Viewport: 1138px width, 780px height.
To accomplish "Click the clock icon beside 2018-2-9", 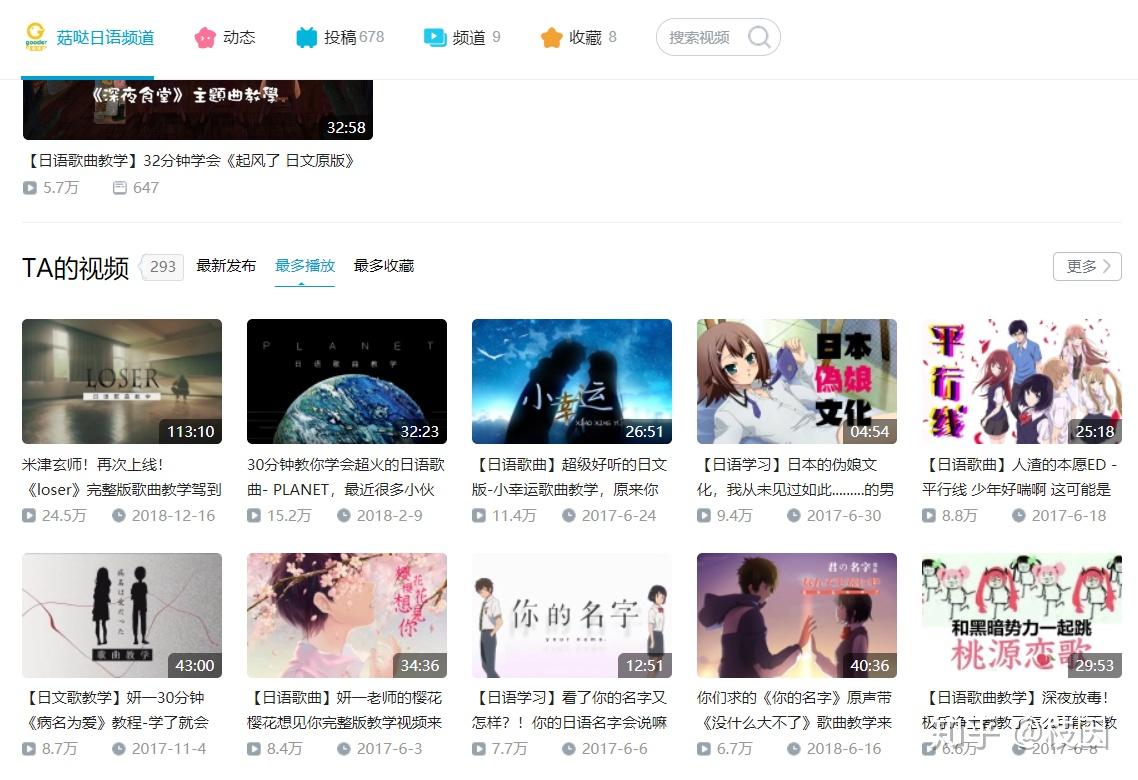I will (343, 516).
